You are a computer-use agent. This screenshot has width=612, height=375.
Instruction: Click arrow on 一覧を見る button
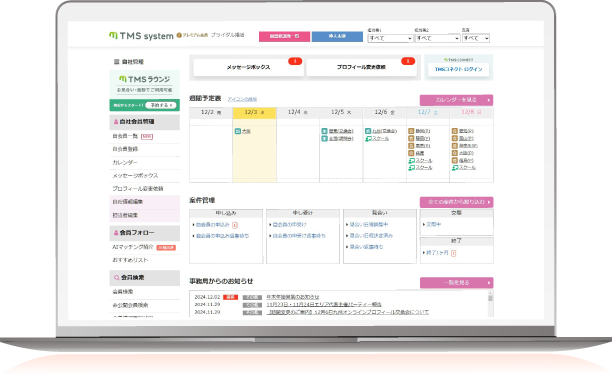(489, 283)
